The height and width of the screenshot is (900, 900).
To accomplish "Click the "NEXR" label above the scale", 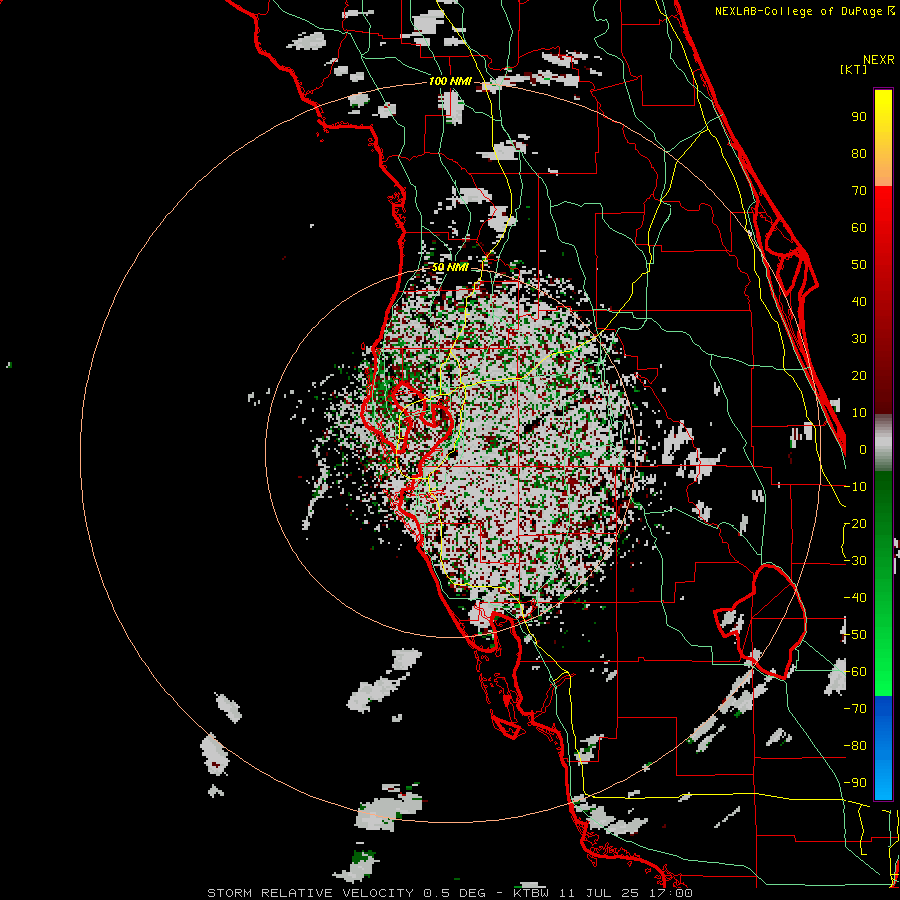I will coord(879,60).
